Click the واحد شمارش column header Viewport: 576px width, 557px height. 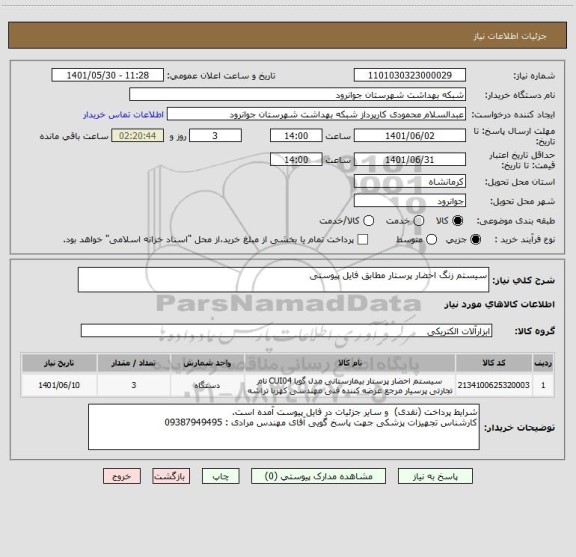pyautogui.click(x=207, y=363)
